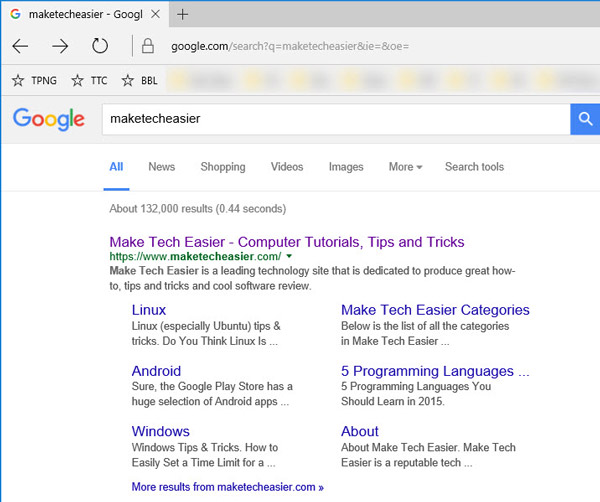600x502 pixels.
Task: Click the address bar URL
Action: [x=290, y=46]
